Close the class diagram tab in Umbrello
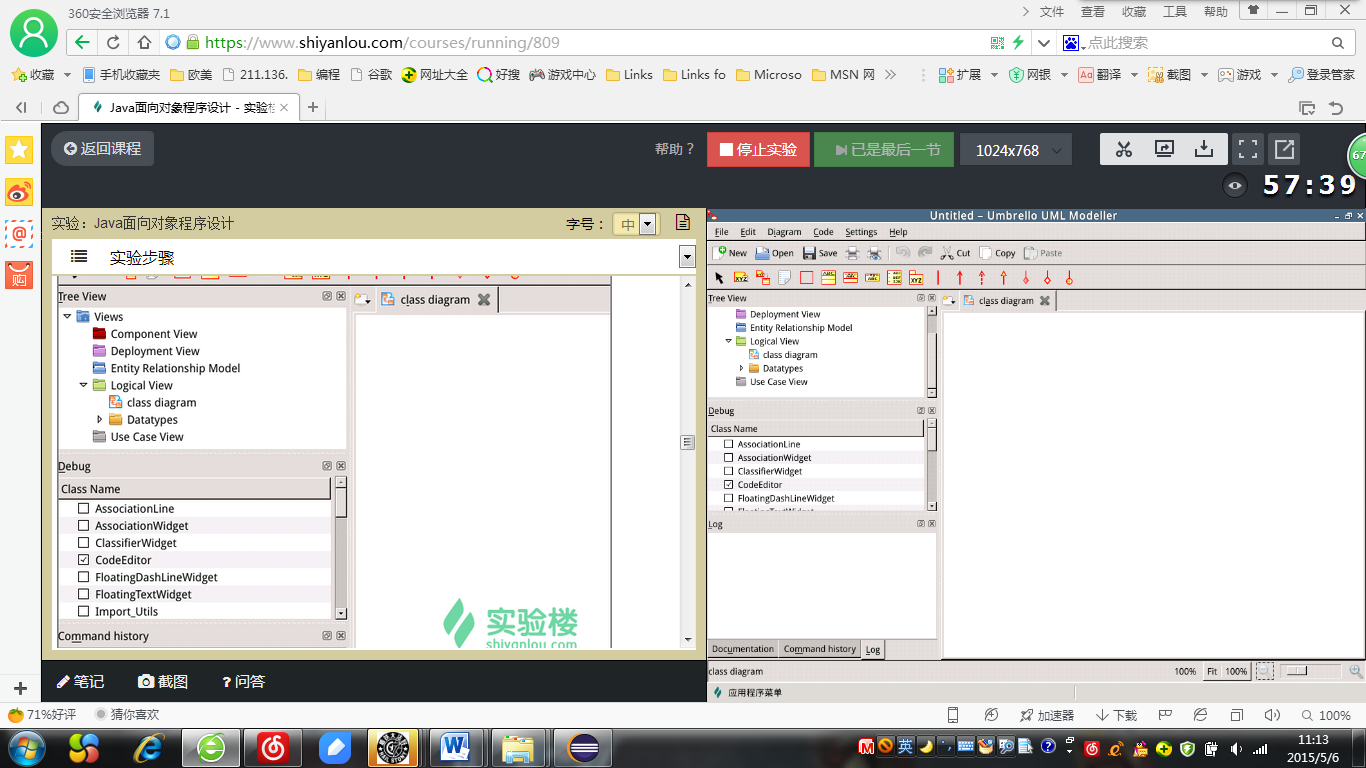Screen dimensions: 1366x768 pos(1045,301)
